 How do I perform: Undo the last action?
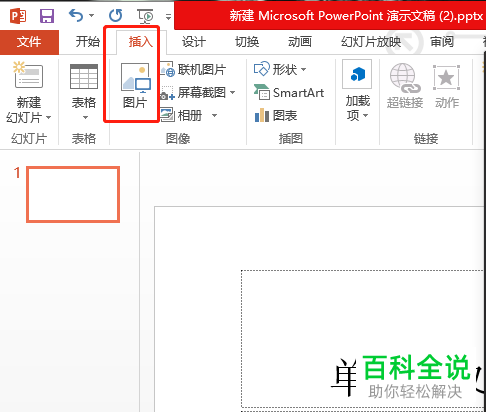tap(76, 15)
